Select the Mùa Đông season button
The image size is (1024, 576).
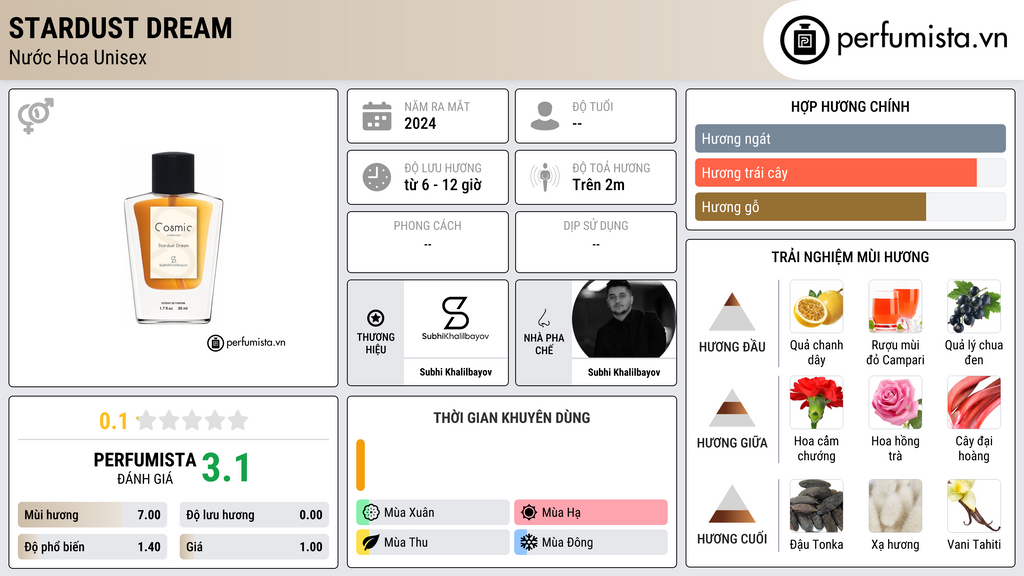click(x=591, y=542)
